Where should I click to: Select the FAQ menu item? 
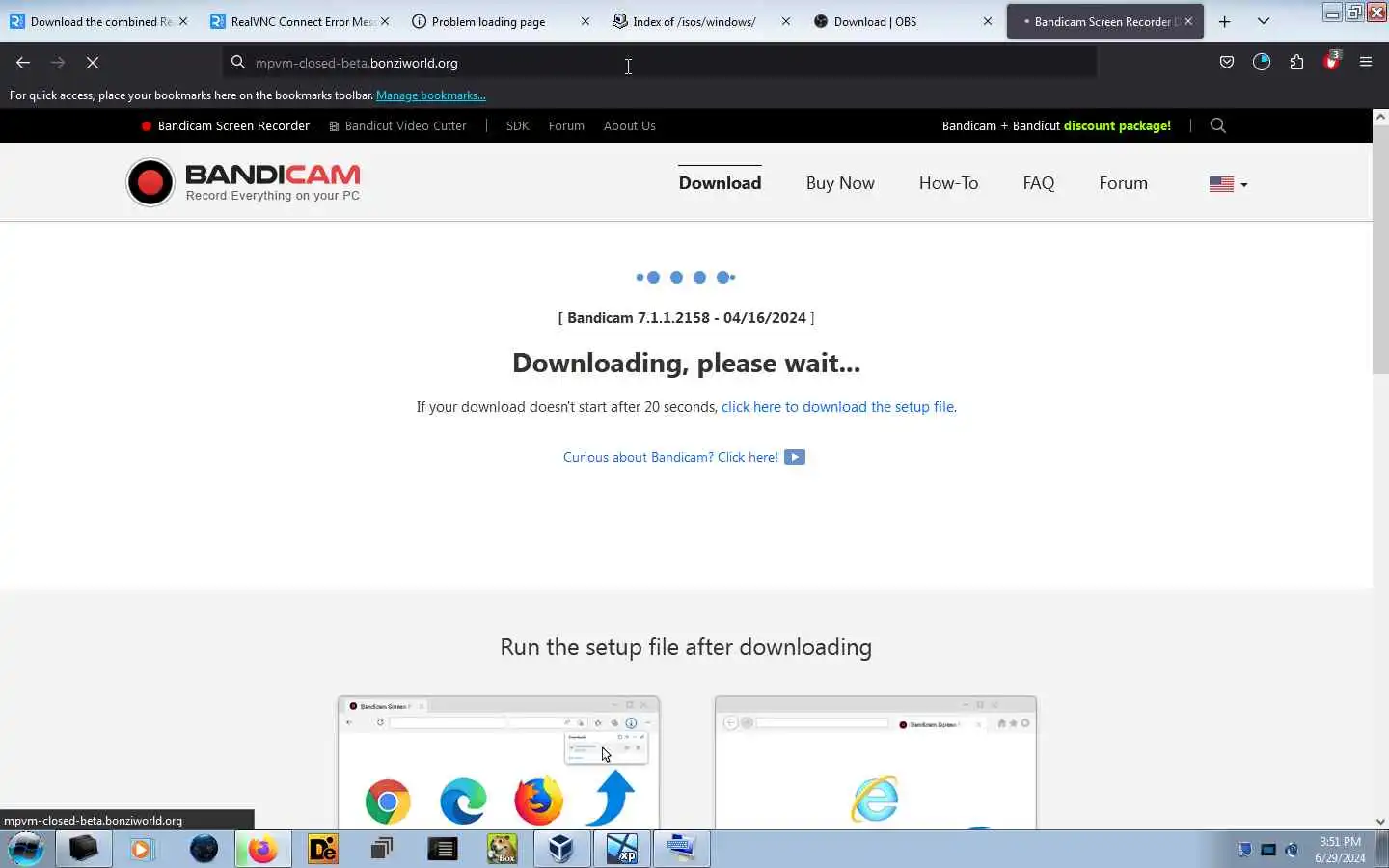pyautogui.click(x=1038, y=183)
